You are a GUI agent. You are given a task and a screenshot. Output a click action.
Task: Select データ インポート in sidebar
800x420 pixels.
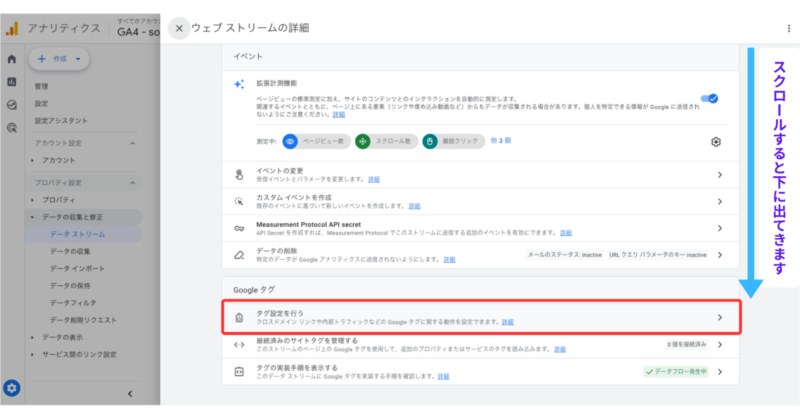coord(77,268)
